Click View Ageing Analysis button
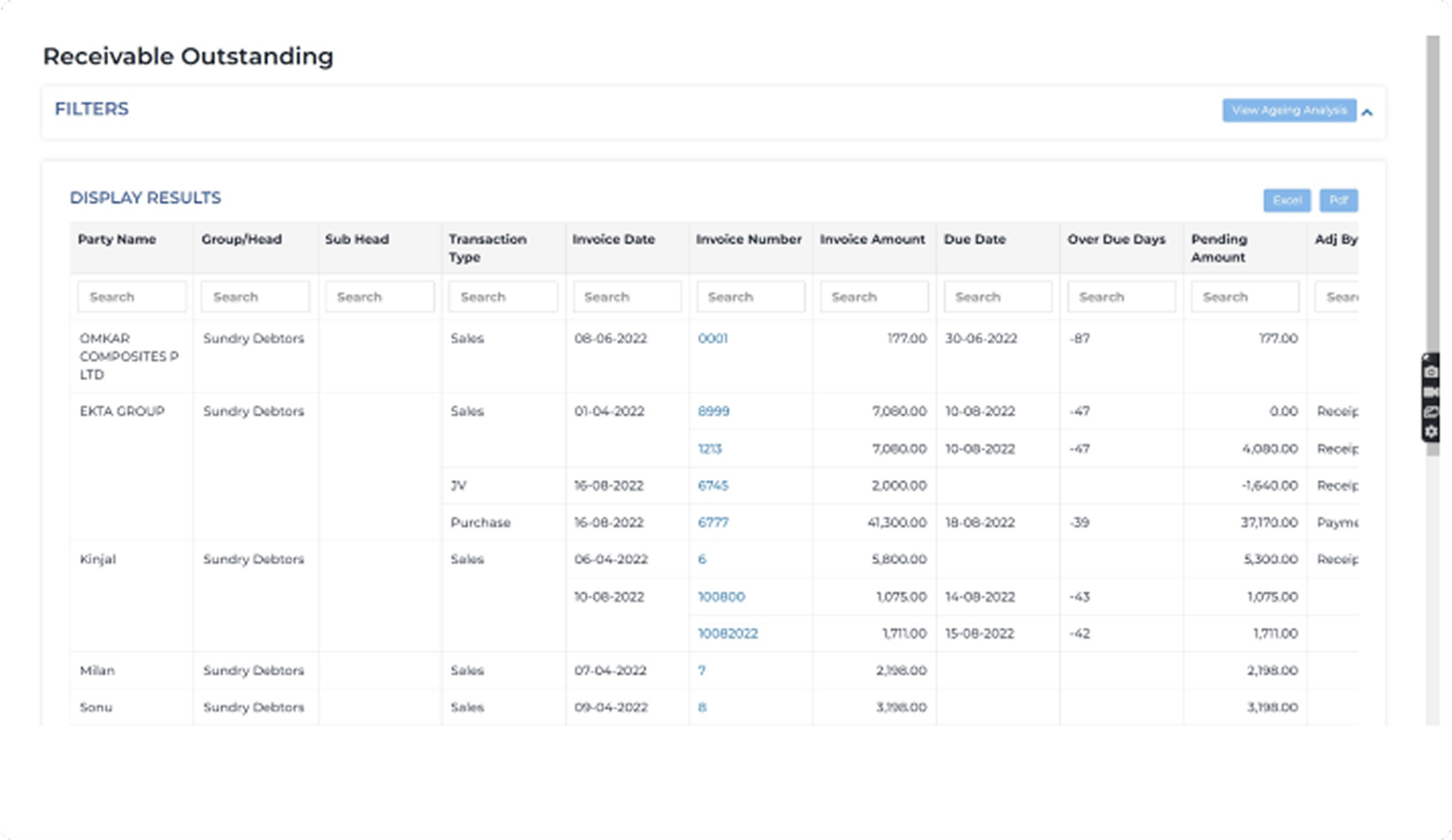The image size is (1452, 840). click(1289, 111)
